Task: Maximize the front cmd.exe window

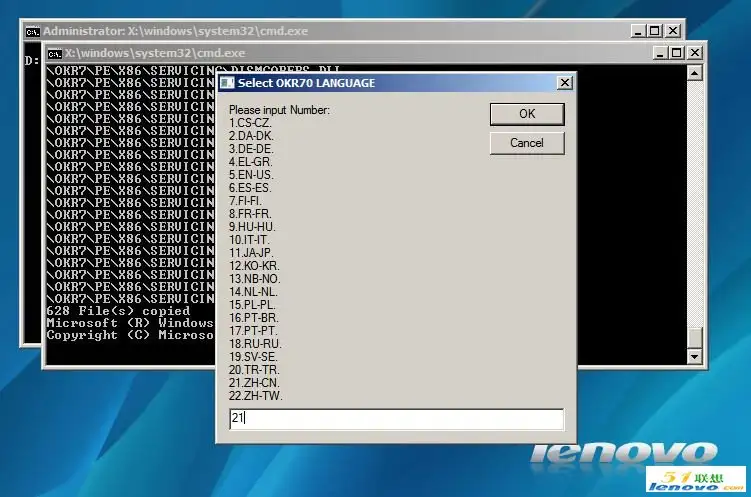Action: click(x=677, y=52)
